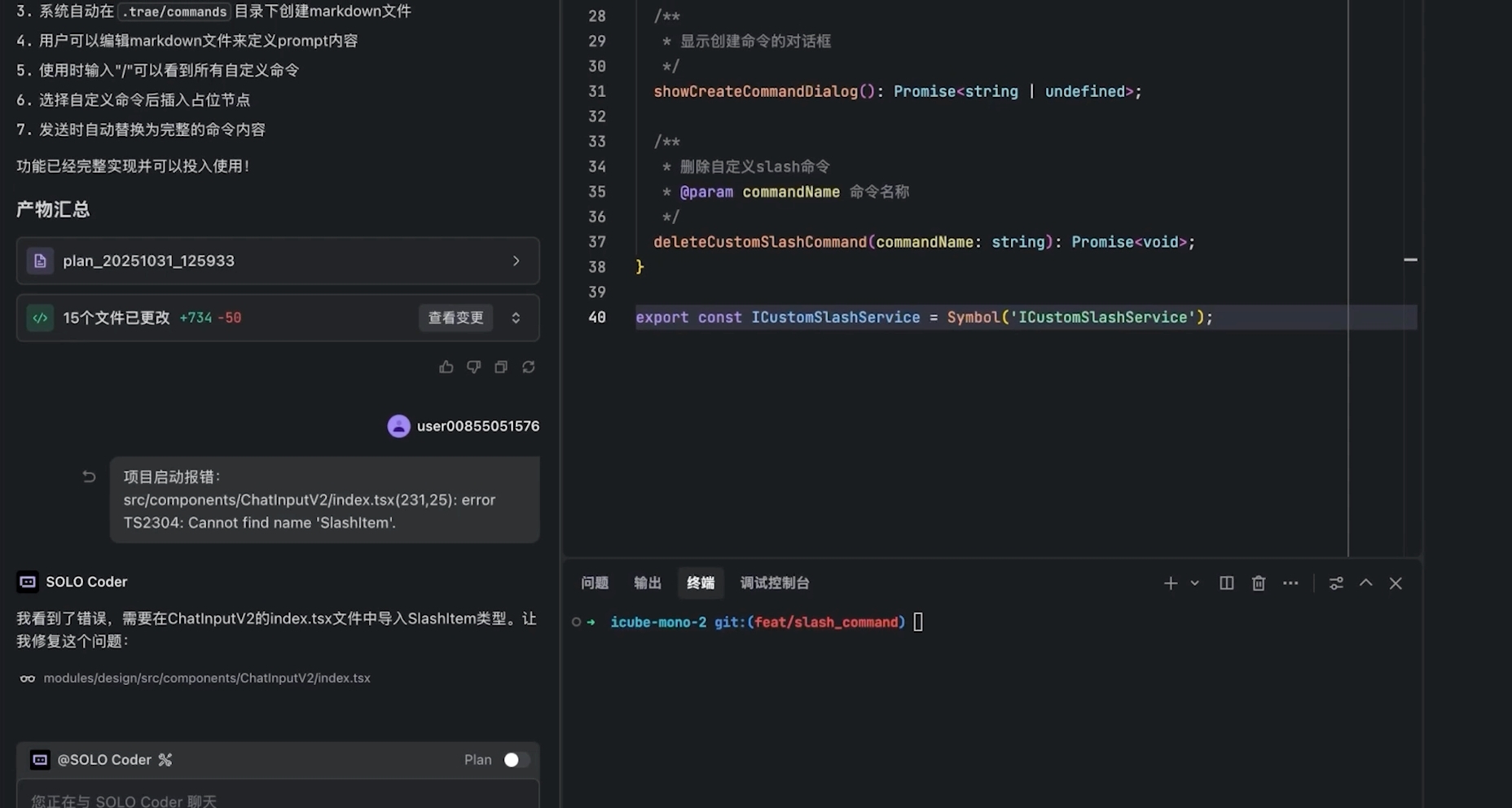Open the ChatInputV2/index.tsx file link
The width and height of the screenshot is (1512, 808).
click(206, 678)
